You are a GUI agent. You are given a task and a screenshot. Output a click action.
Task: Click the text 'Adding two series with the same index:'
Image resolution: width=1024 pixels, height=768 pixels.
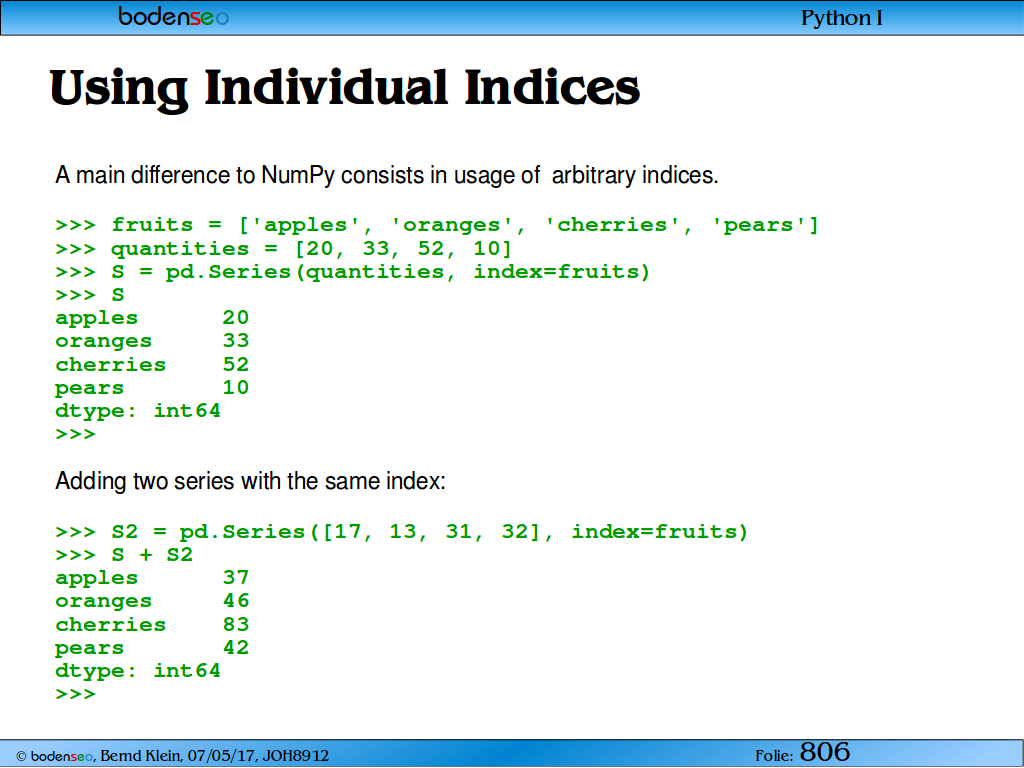click(250, 481)
